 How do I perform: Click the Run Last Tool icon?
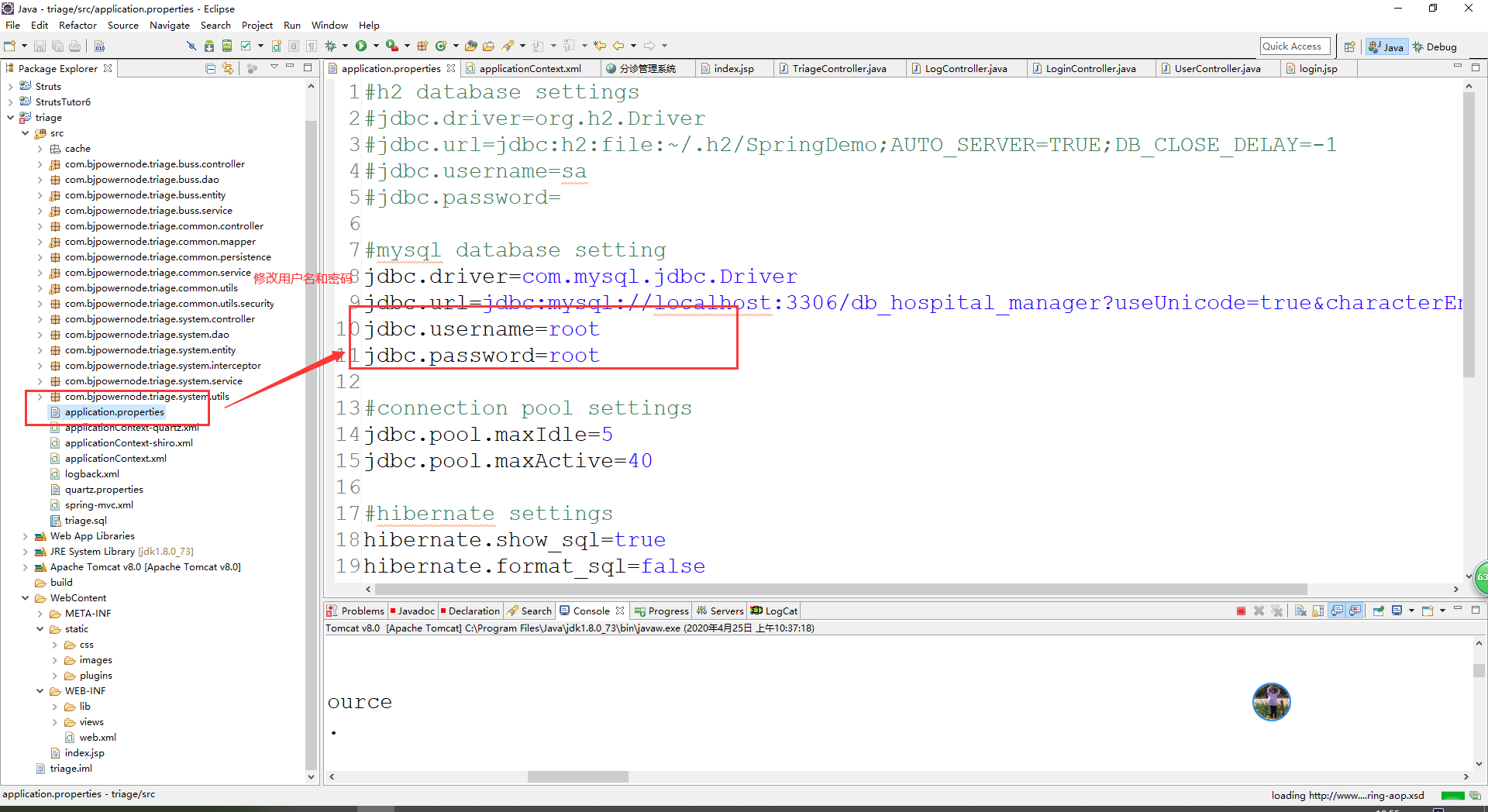[x=392, y=46]
